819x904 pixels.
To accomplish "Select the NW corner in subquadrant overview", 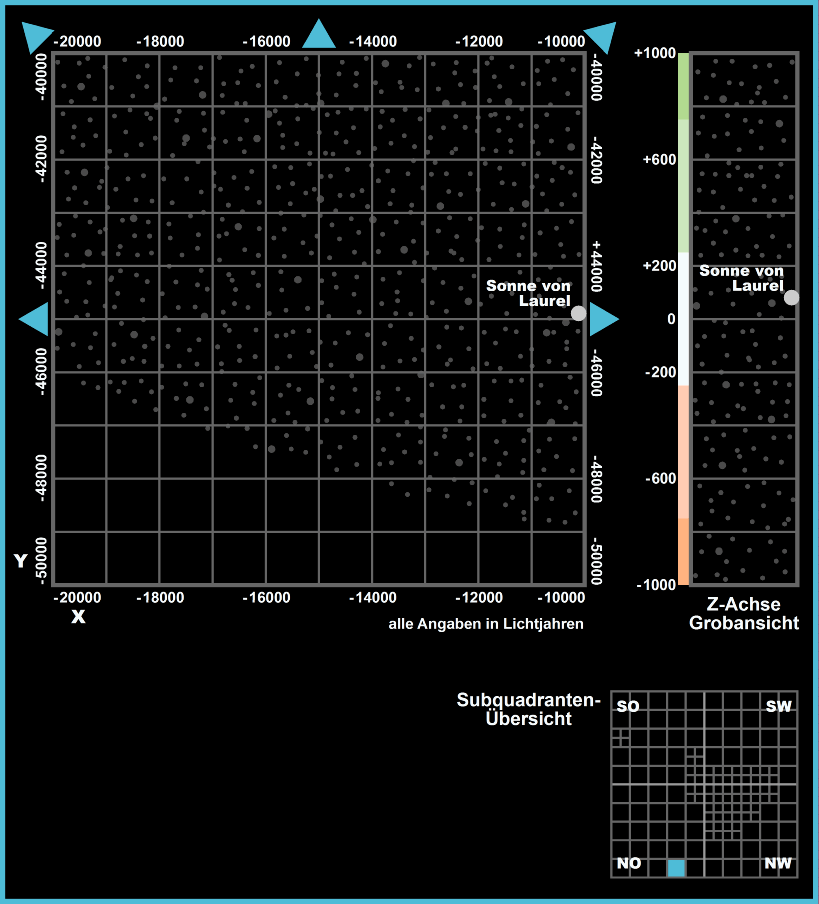I will pos(778,863).
